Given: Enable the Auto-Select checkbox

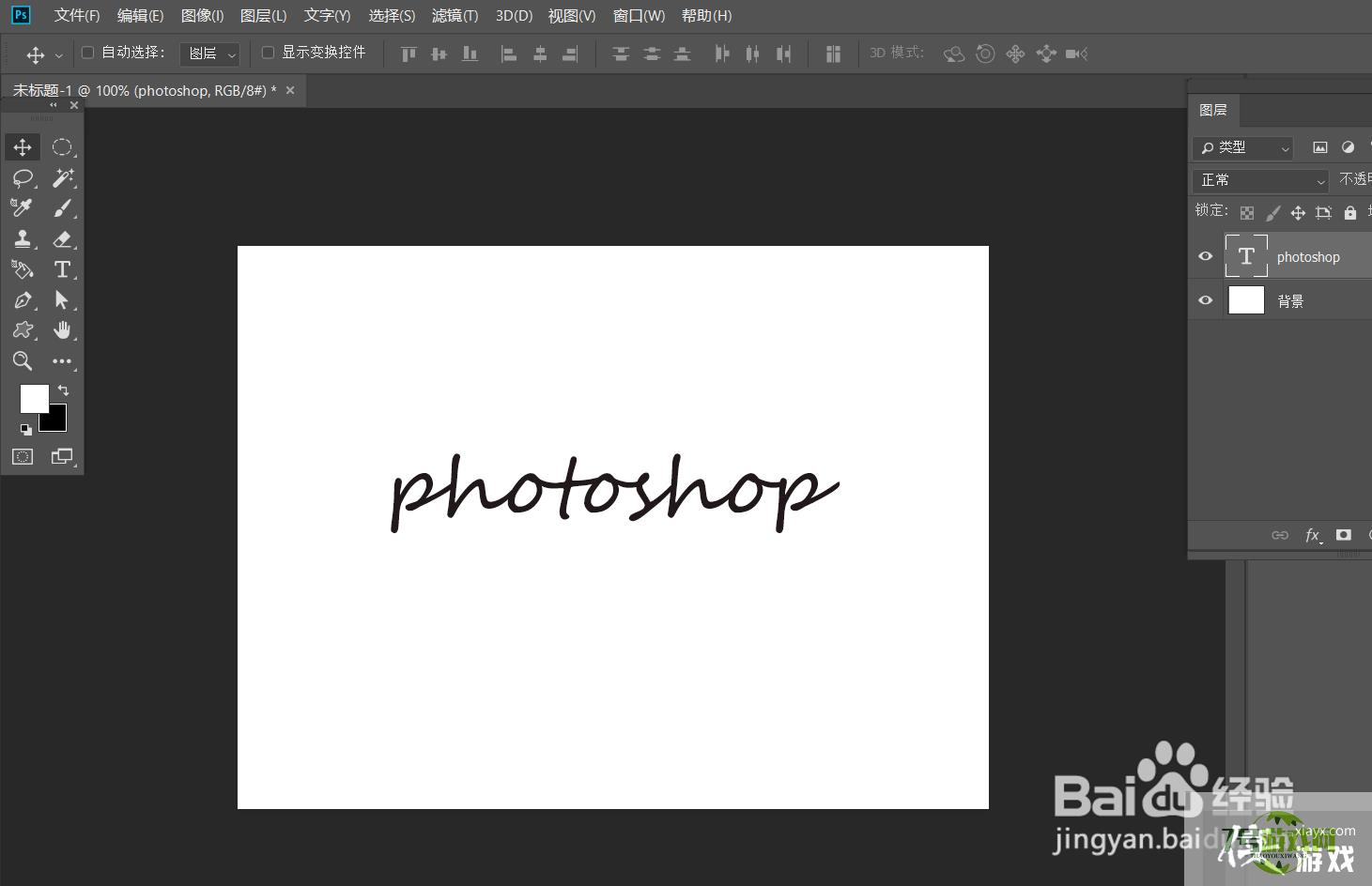Looking at the screenshot, I should [88, 53].
